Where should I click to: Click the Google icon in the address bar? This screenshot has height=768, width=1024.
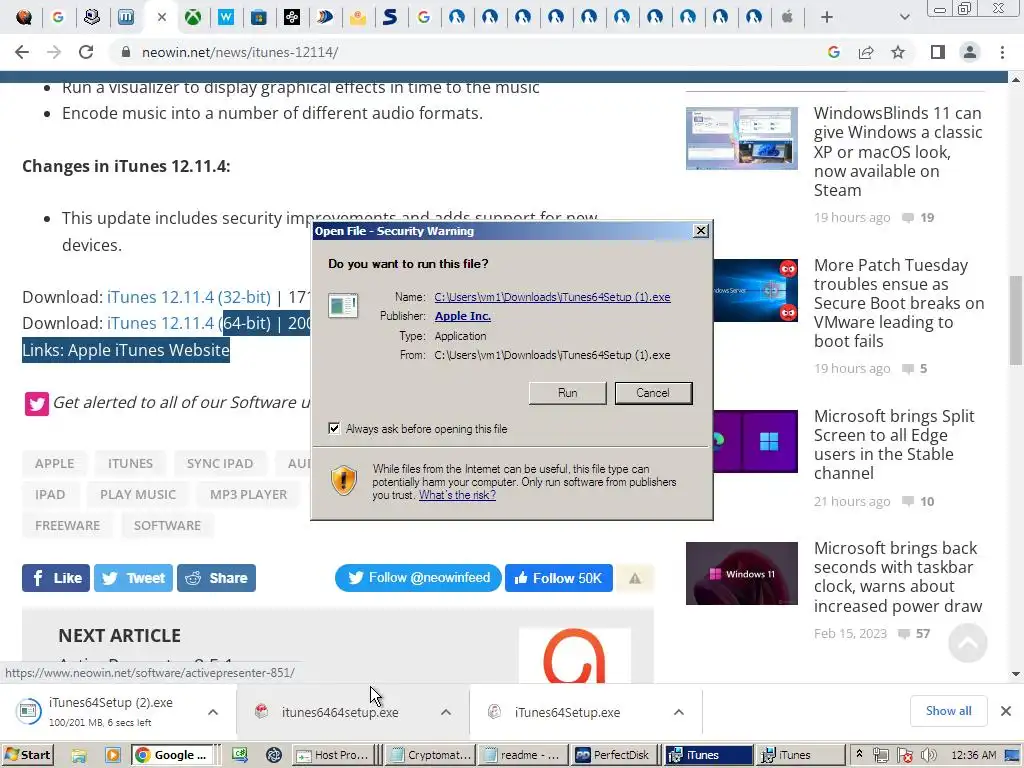coord(833,52)
